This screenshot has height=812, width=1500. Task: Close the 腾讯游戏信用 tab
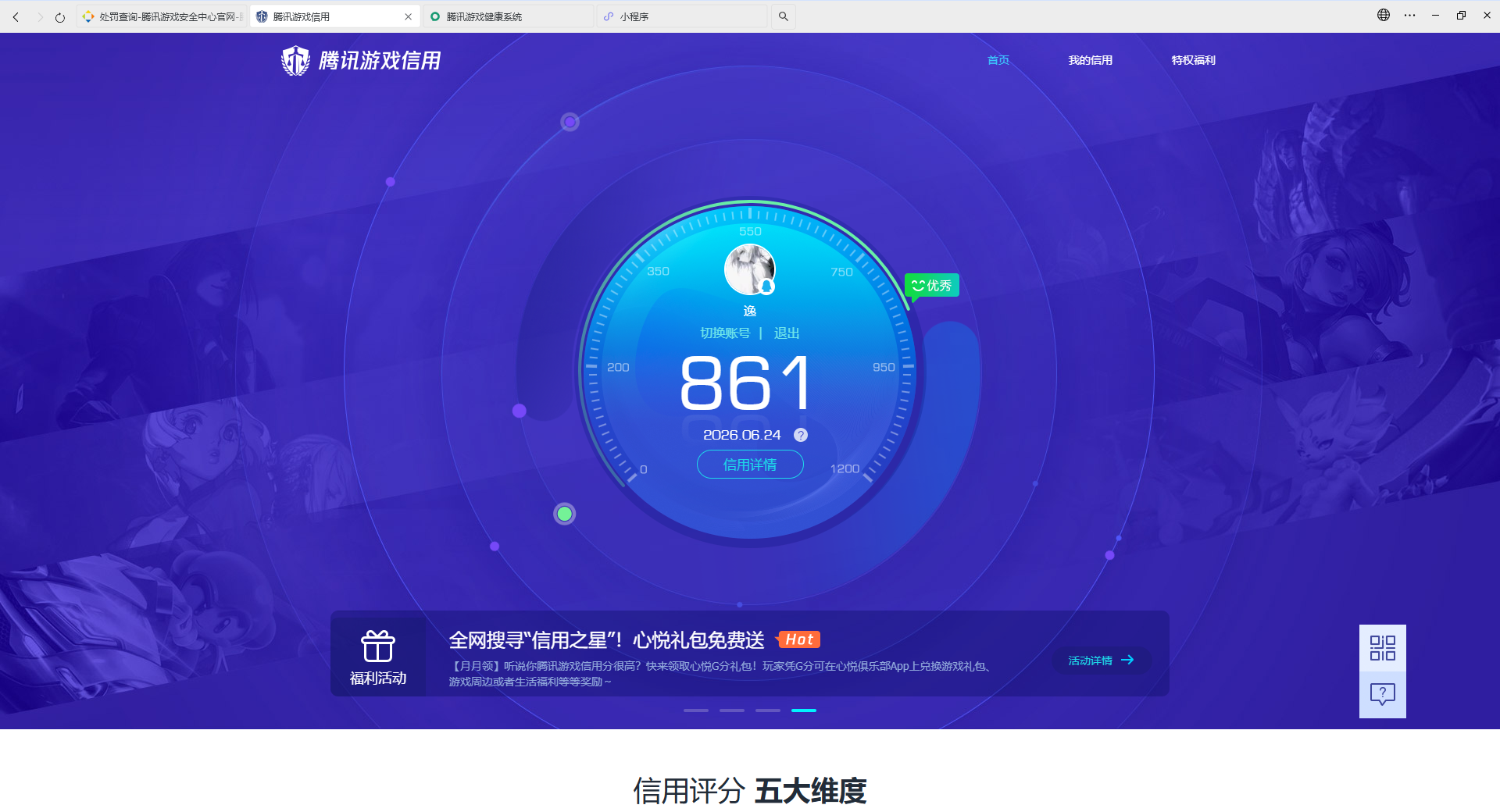408,16
